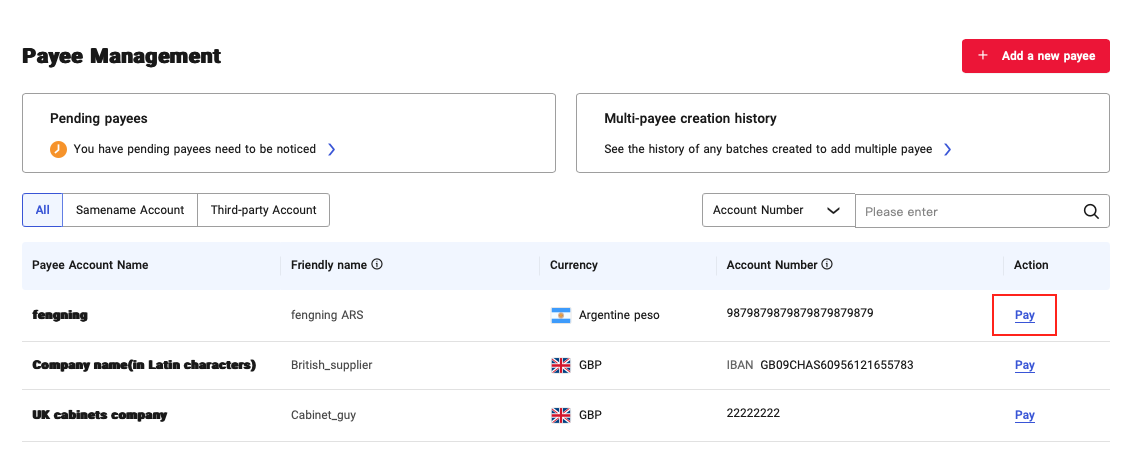Click the UK flag for British_supplier
The height and width of the screenshot is (450, 1125).
[x=561, y=365]
